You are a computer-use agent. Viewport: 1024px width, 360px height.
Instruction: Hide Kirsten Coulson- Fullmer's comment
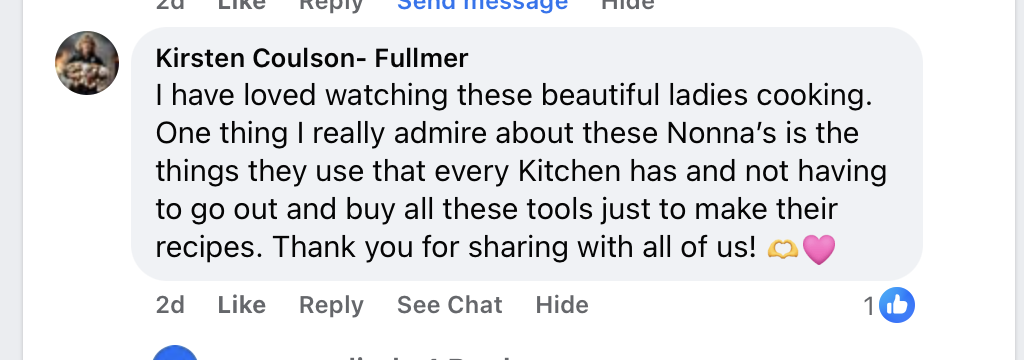562,305
